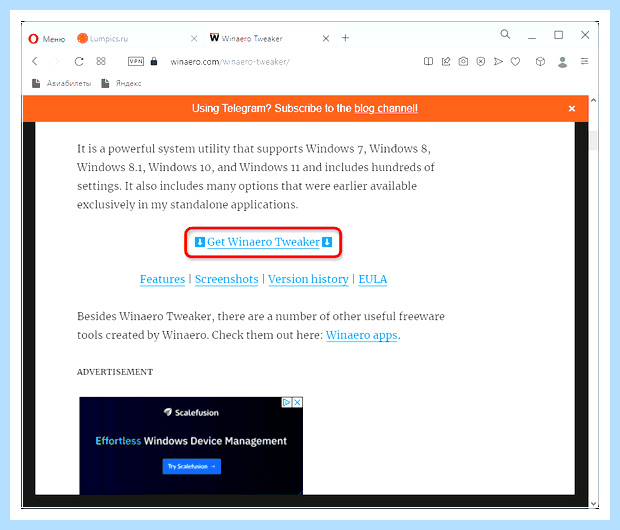Open the EULA link
The image size is (620, 530).
372,279
